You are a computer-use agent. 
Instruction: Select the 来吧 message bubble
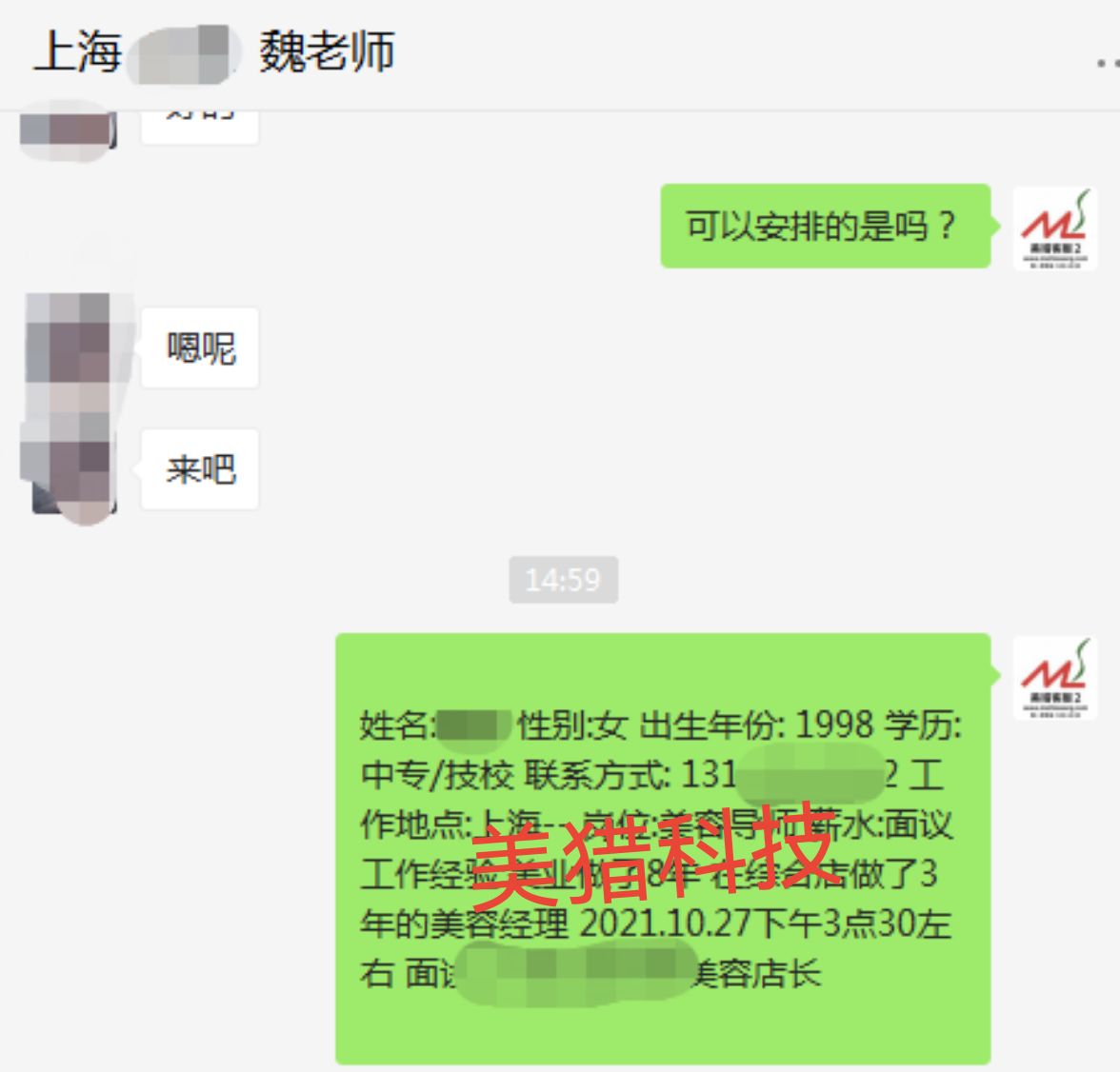click(x=200, y=469)
